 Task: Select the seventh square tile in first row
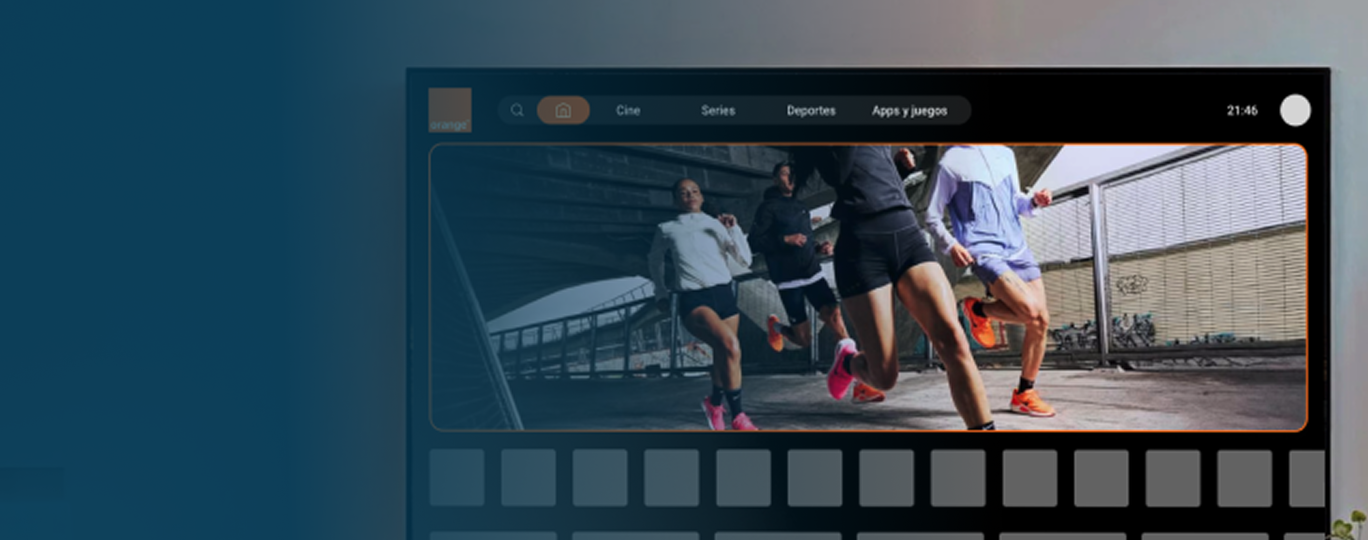pyautogui.click(x=887, y=478)
